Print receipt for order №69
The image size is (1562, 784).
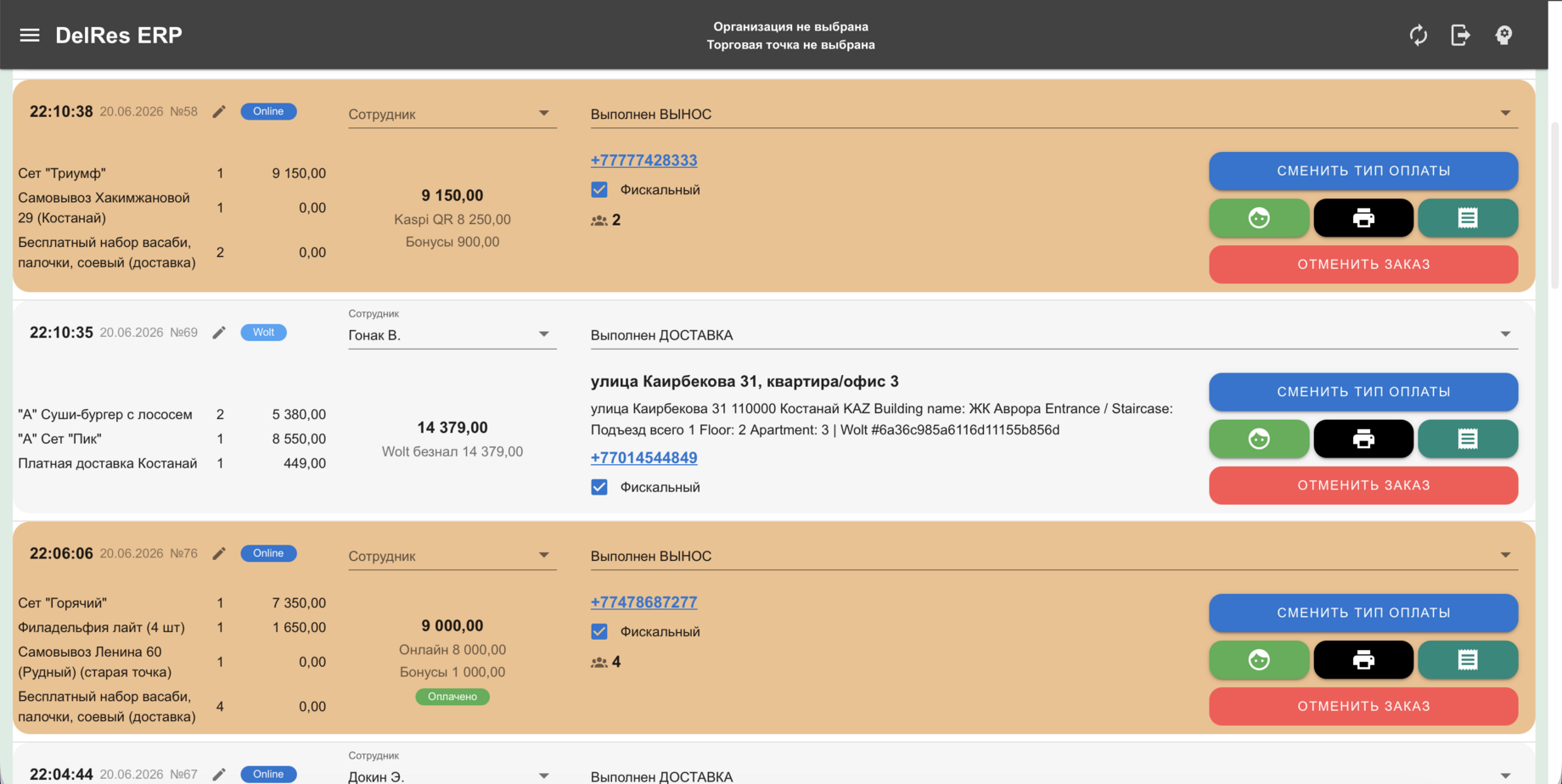pyautogui.click(x=1363, y=439)
